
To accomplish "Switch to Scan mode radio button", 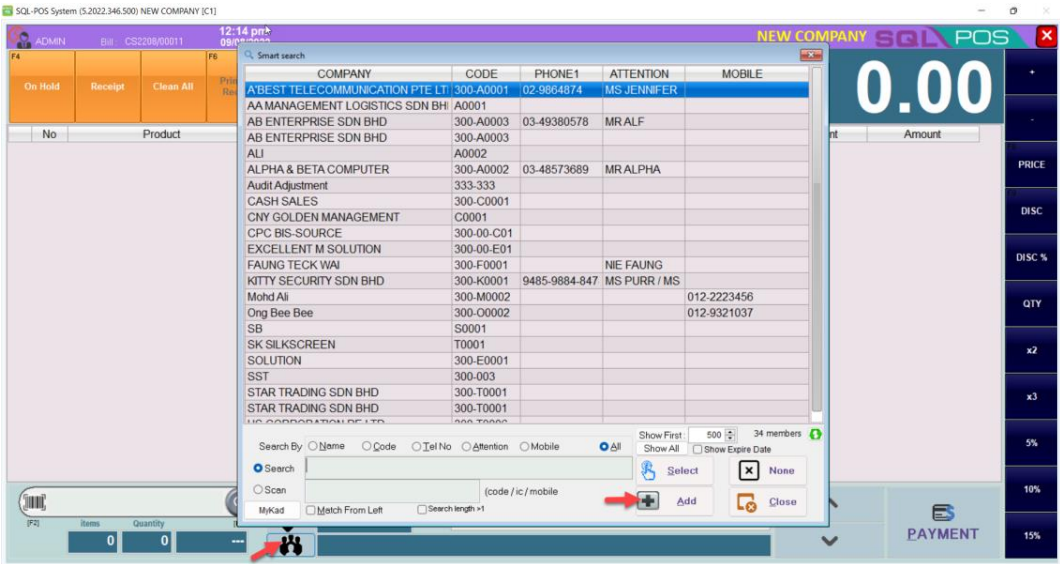I will [258, 490].
